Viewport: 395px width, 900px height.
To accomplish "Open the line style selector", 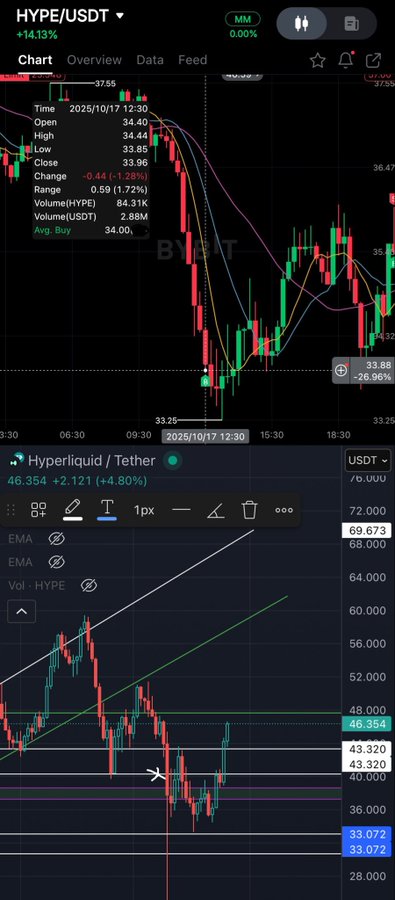I will [181, 510].
